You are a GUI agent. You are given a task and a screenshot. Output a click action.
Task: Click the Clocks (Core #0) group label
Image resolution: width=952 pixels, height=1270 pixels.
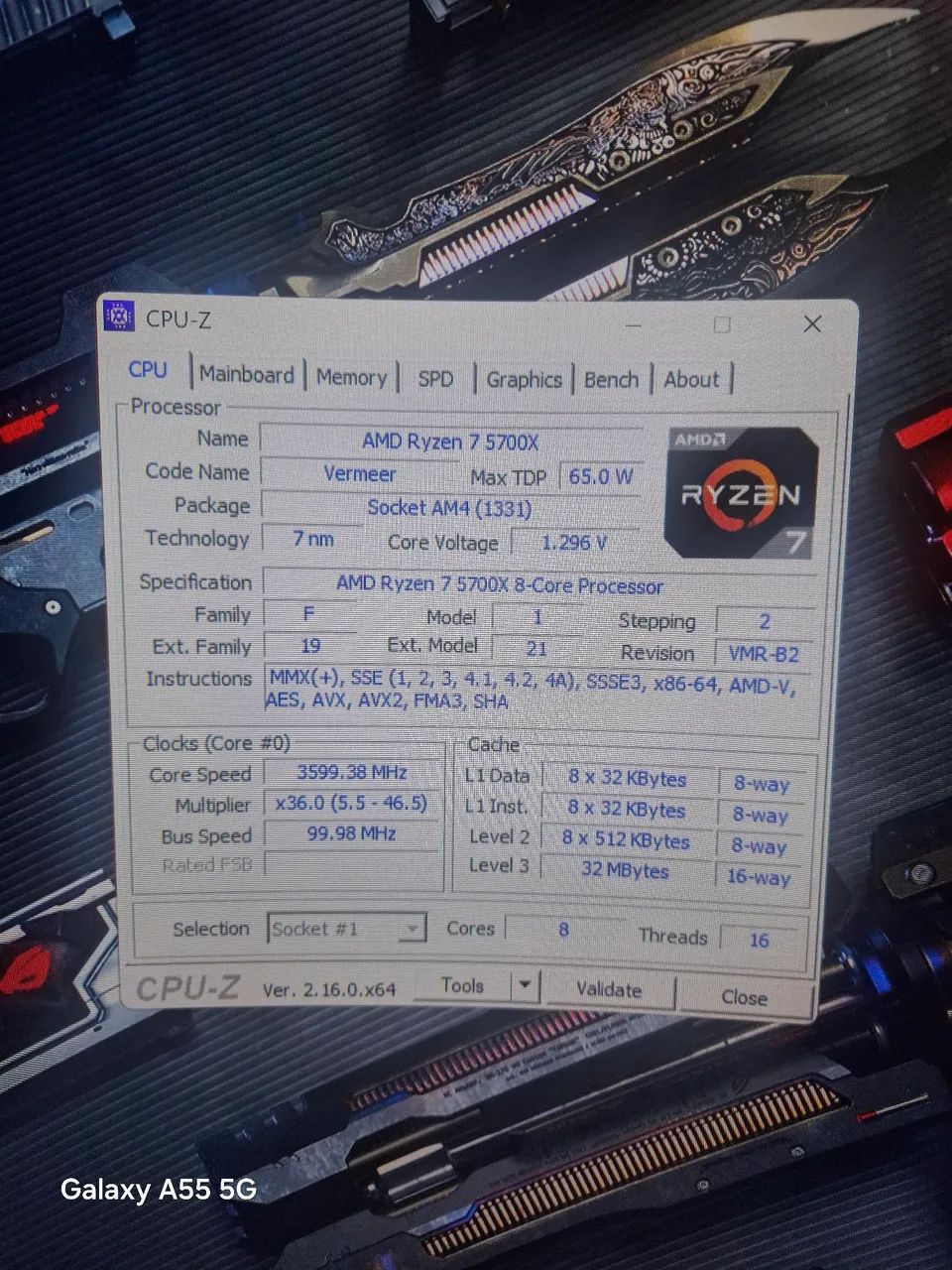click(216, 743)
